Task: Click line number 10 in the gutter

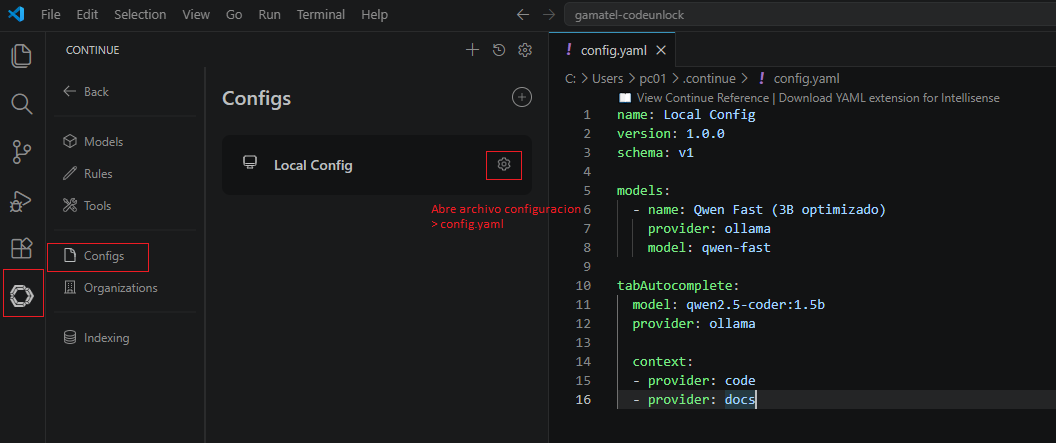Action: click(x=583, y=285)
